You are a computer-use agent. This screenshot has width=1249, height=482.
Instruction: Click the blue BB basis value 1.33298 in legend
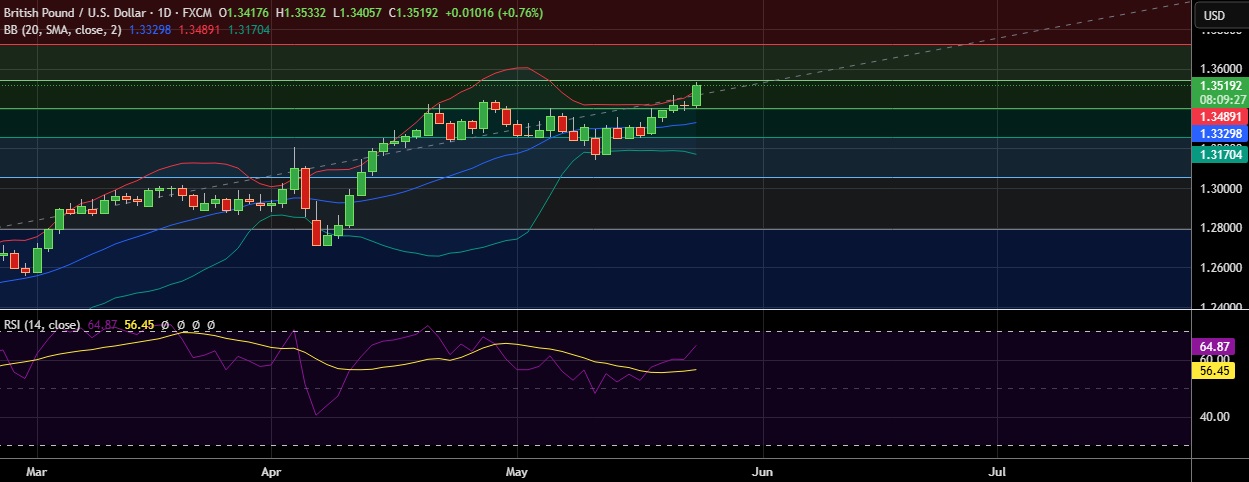tap(150, 30)
